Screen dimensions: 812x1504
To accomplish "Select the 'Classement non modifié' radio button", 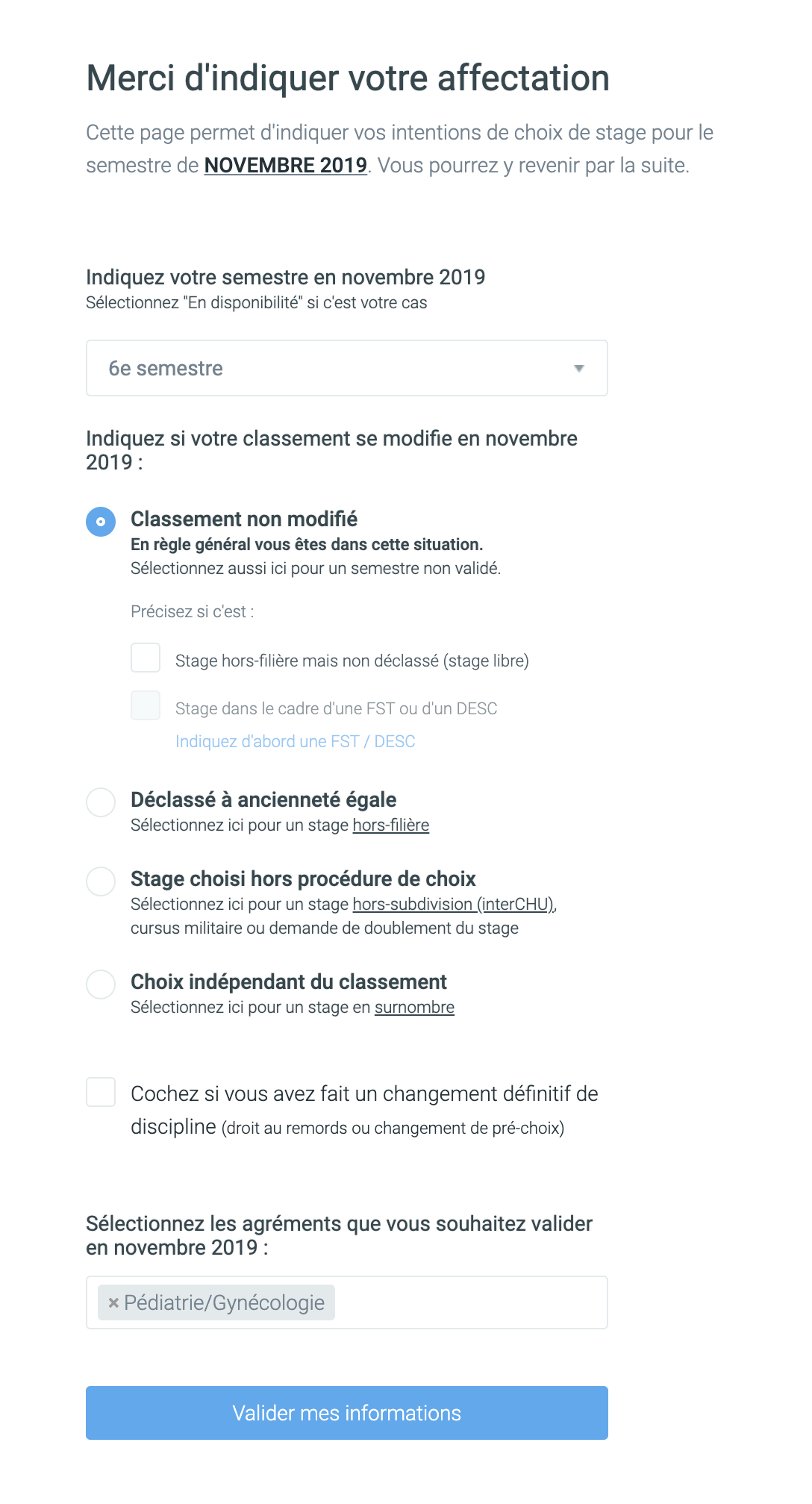I will click(101, 522).
